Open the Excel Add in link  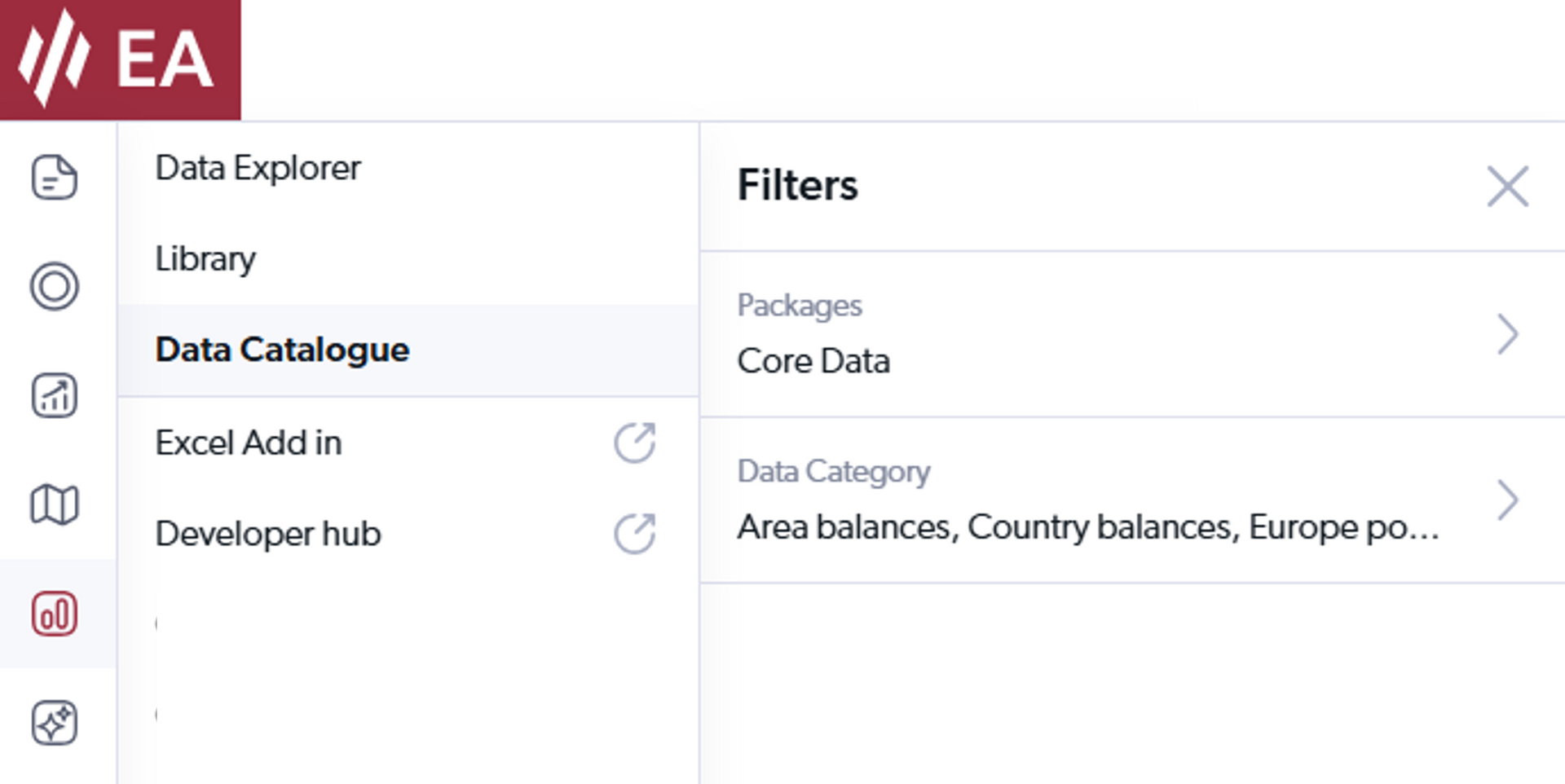(249, 443)
